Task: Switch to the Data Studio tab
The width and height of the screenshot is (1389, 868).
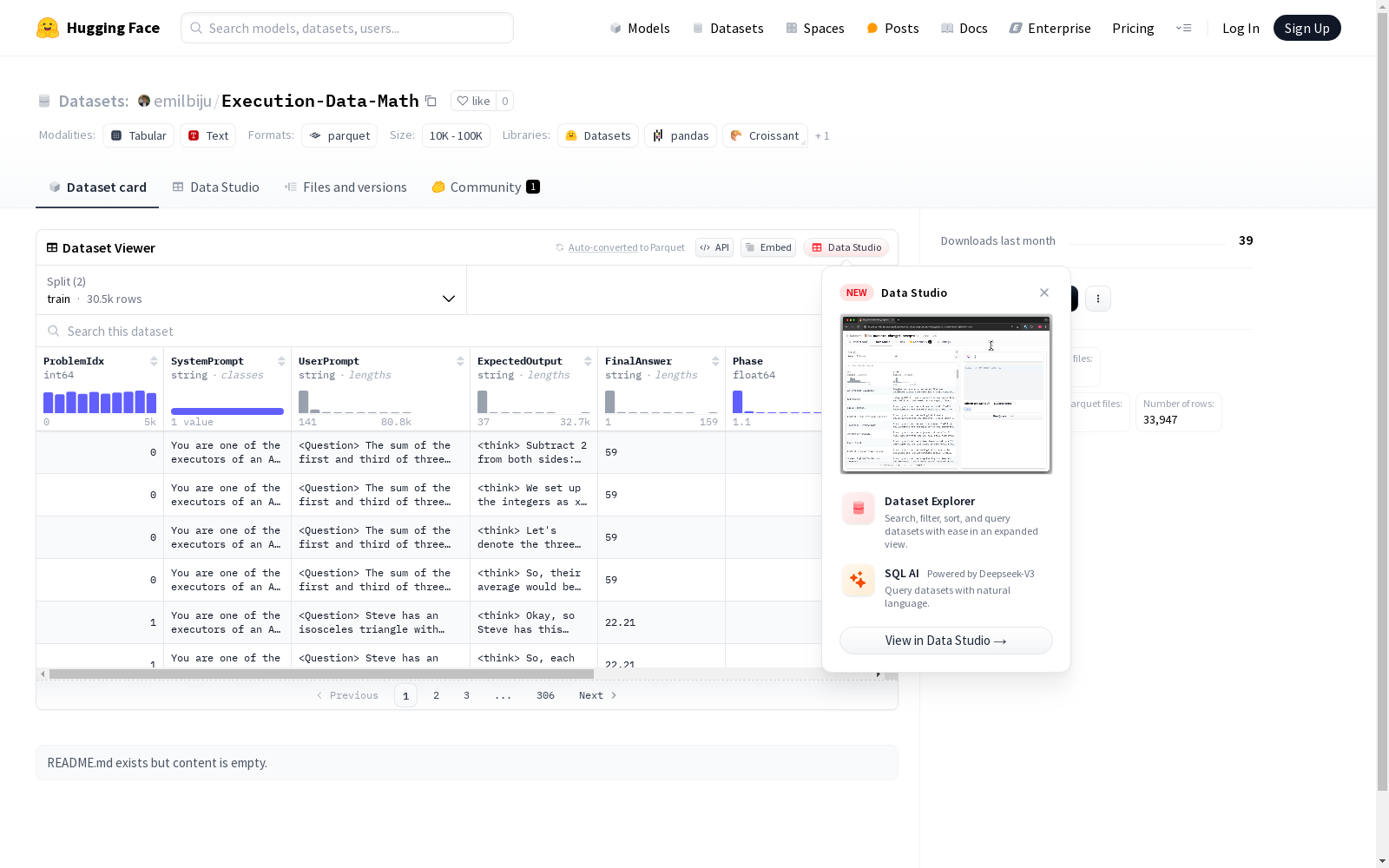Action: [x=215, y=187]
